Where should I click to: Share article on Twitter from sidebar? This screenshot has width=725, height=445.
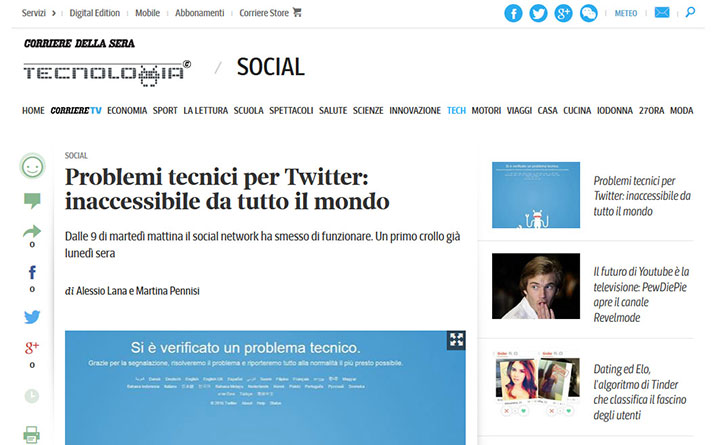tap(32, 317)
